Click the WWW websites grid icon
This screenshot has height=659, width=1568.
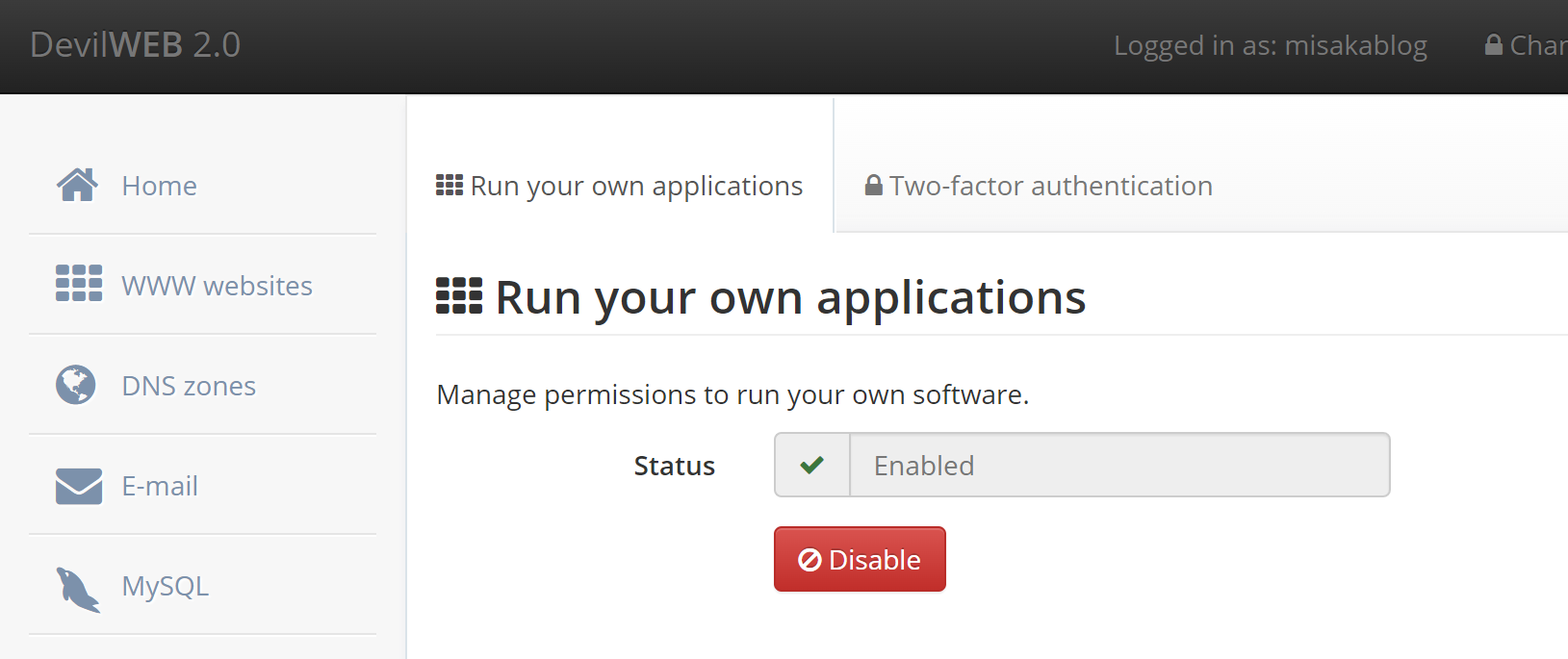(x=79, y=284)
